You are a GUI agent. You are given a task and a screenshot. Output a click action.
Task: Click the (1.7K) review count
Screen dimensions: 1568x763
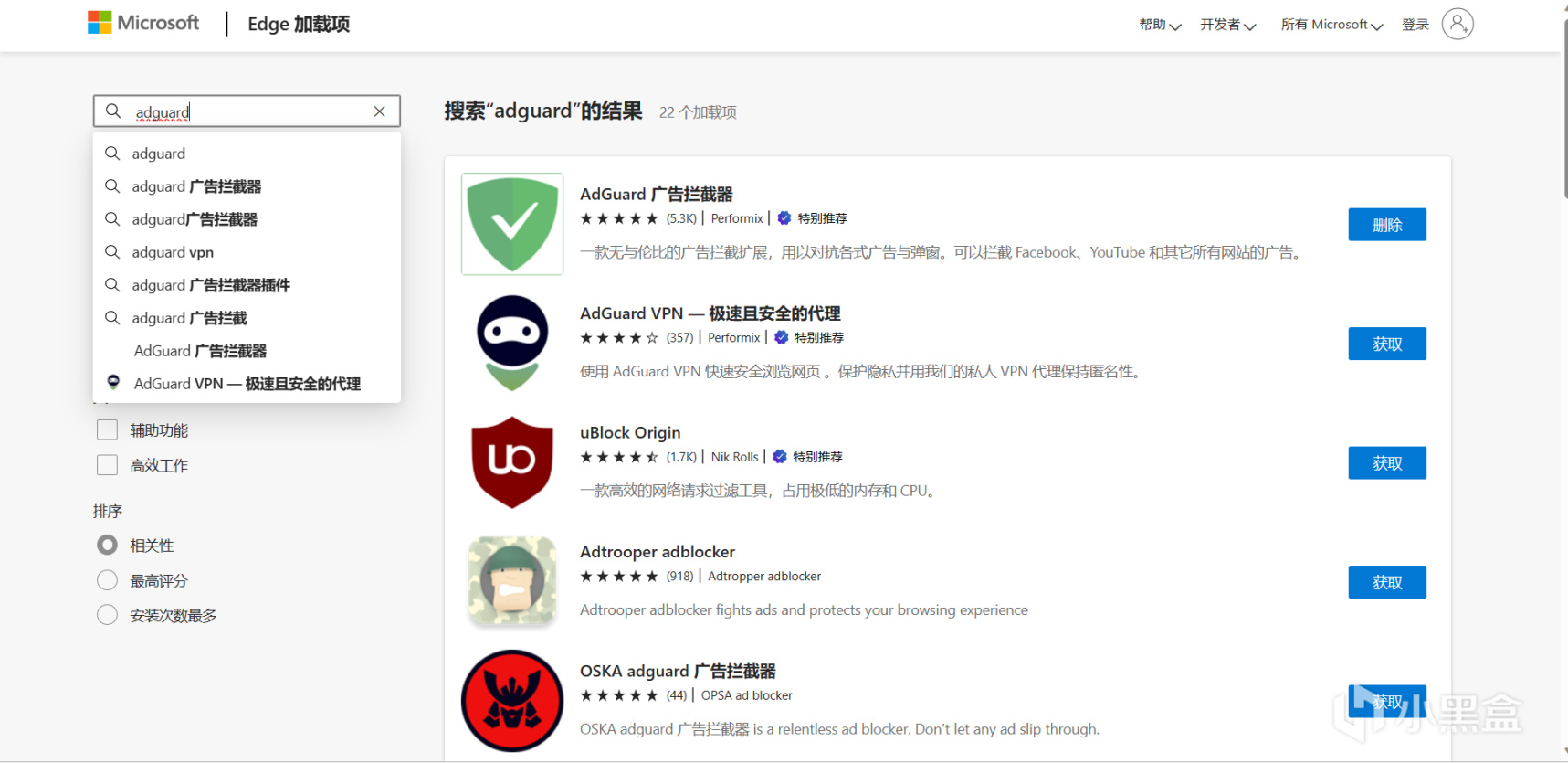click(681, 457)
